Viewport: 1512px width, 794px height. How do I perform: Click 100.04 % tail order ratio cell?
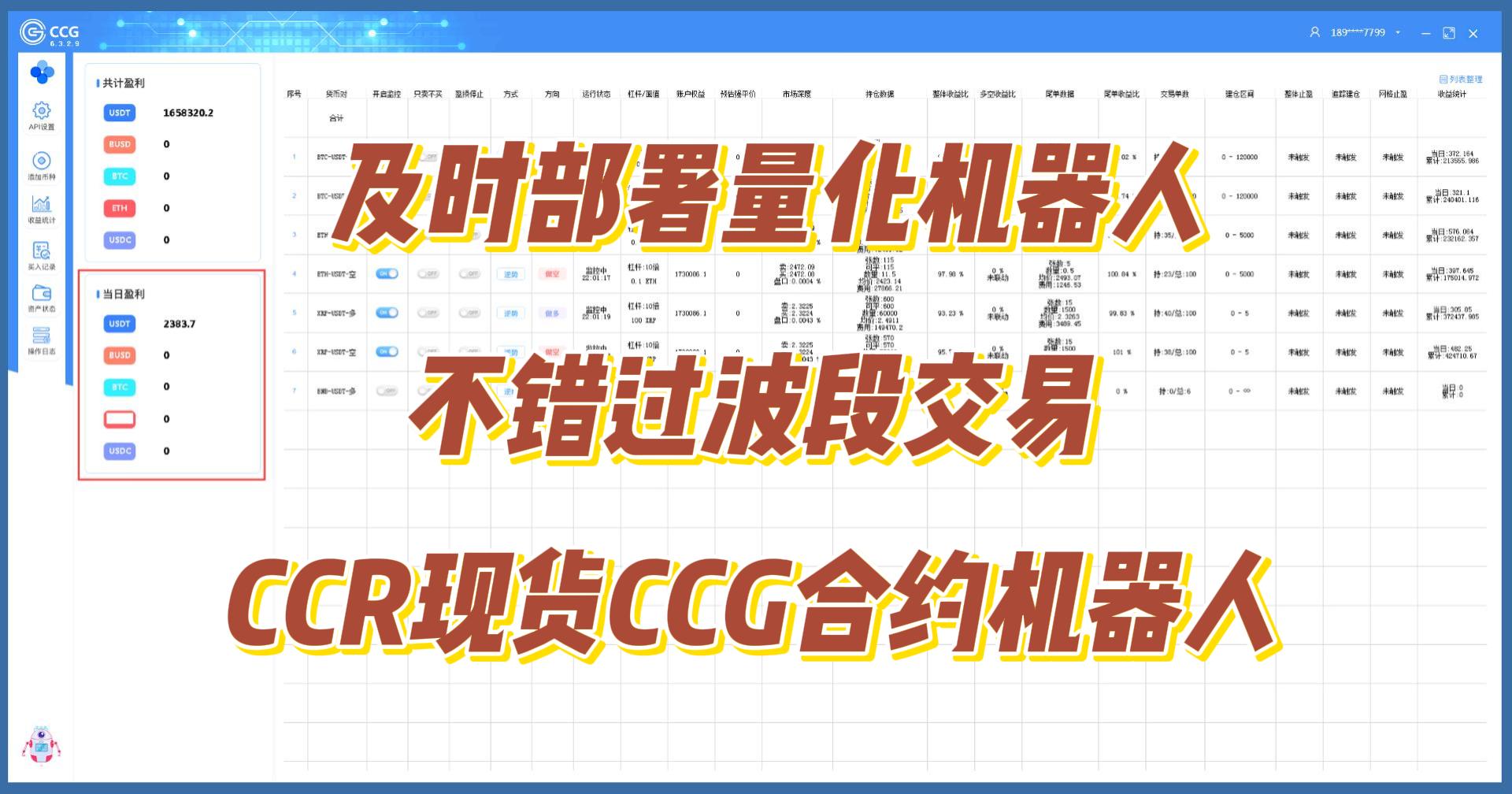tap(1121, 274)
